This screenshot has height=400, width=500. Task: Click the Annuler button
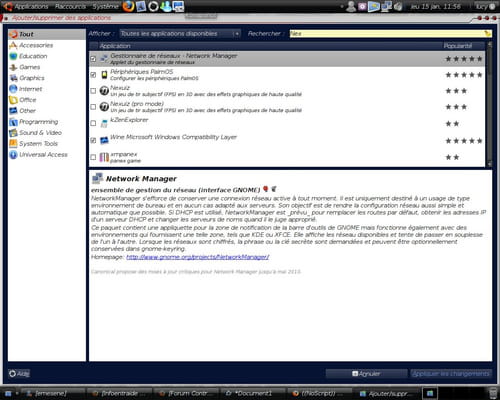coord(366,374)
